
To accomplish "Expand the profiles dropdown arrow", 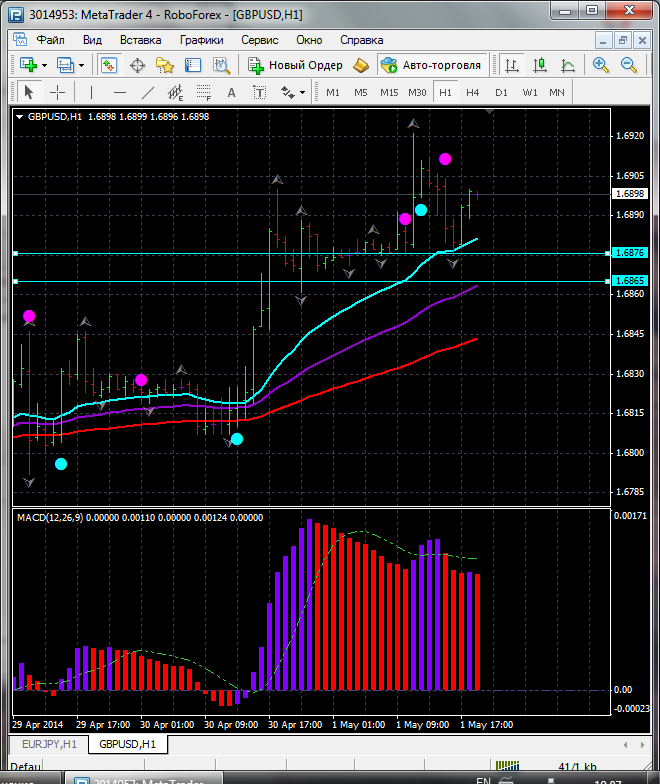I will coord(82,65).
